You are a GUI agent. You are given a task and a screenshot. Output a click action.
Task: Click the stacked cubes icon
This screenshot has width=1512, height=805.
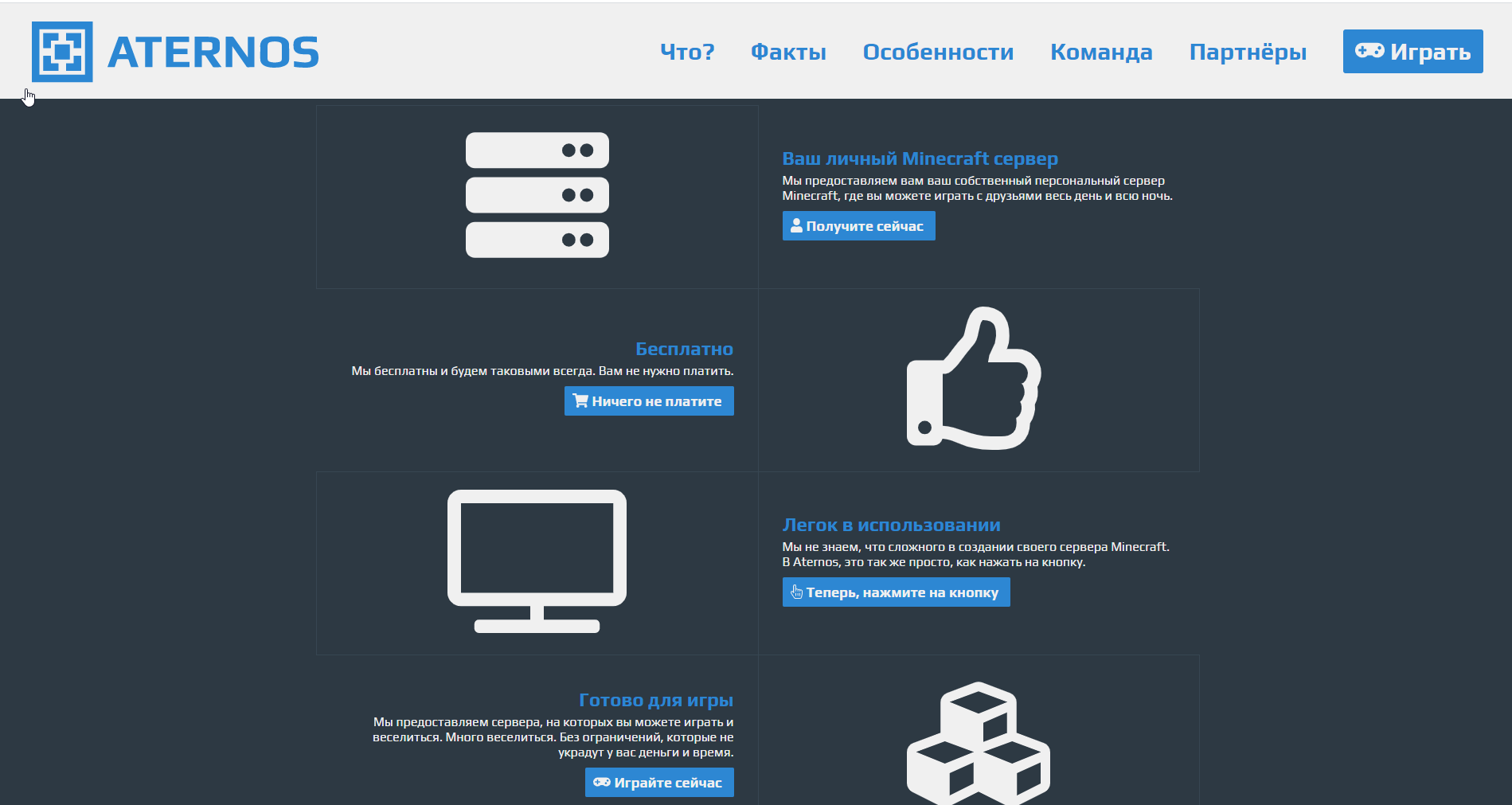click(x=979, y=743)
